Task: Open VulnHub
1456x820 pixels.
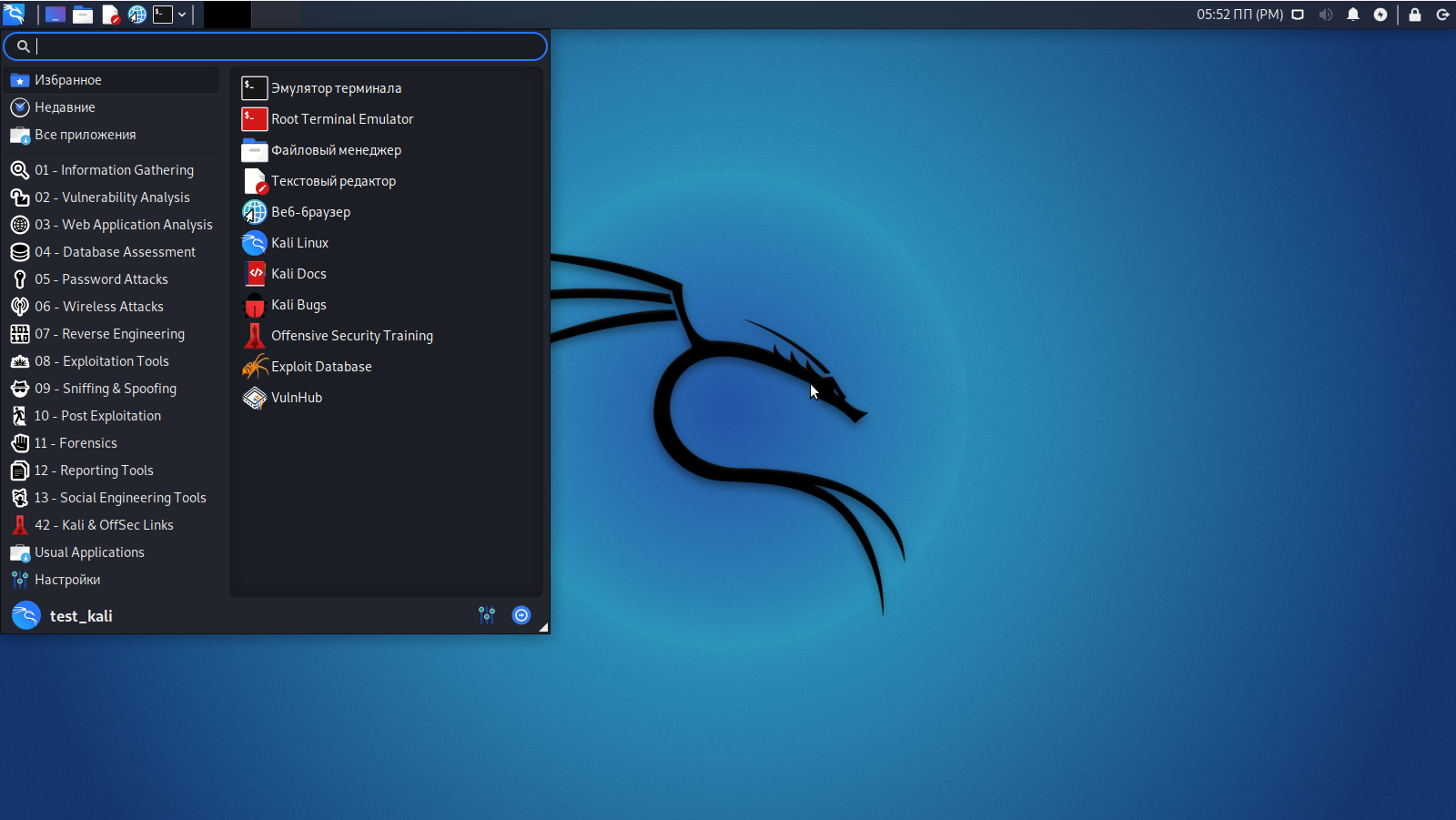Action: [296, 397]
